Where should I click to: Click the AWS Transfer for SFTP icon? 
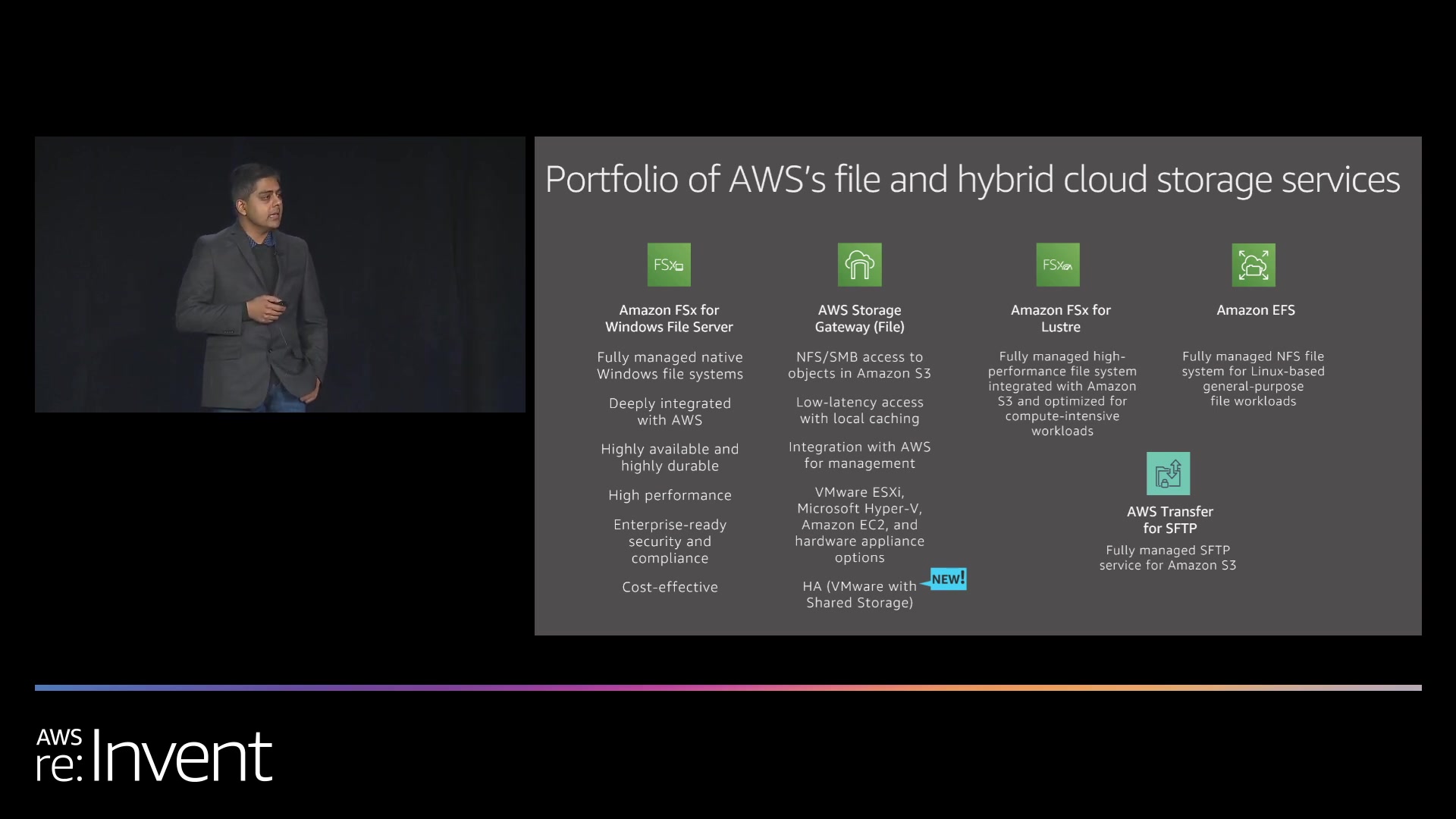(1166, 473)
